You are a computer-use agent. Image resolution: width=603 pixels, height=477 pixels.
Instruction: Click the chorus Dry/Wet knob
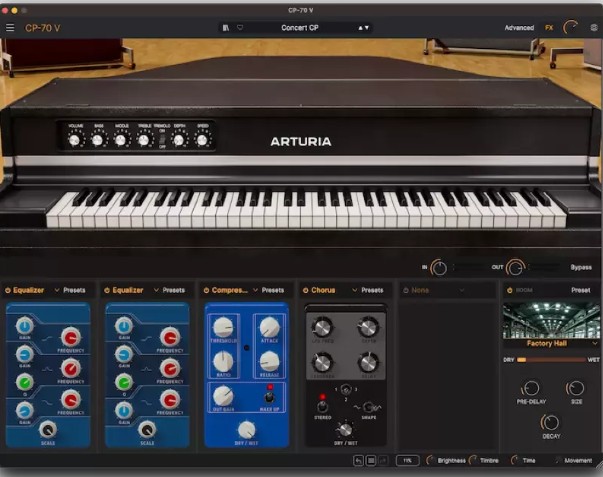pyautogui.click(x=345, y=430)
